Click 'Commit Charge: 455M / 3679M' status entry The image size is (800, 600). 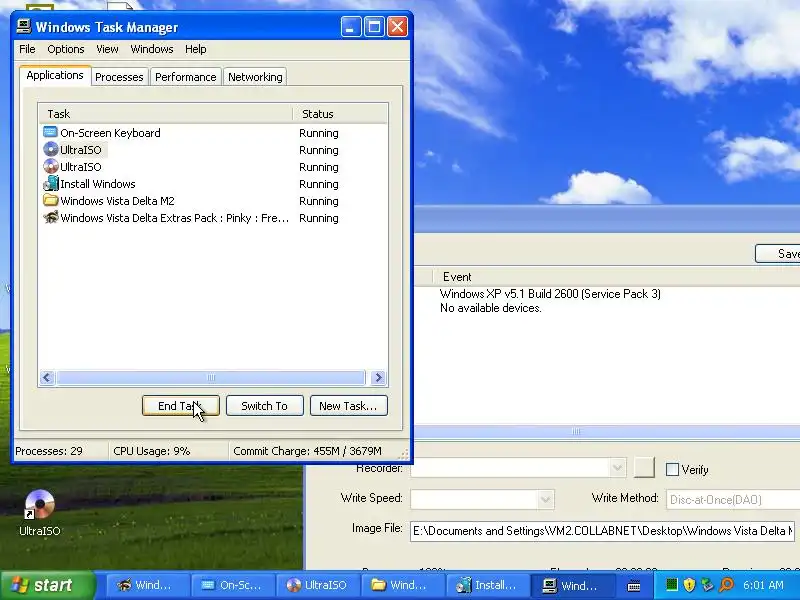[307, 451]
